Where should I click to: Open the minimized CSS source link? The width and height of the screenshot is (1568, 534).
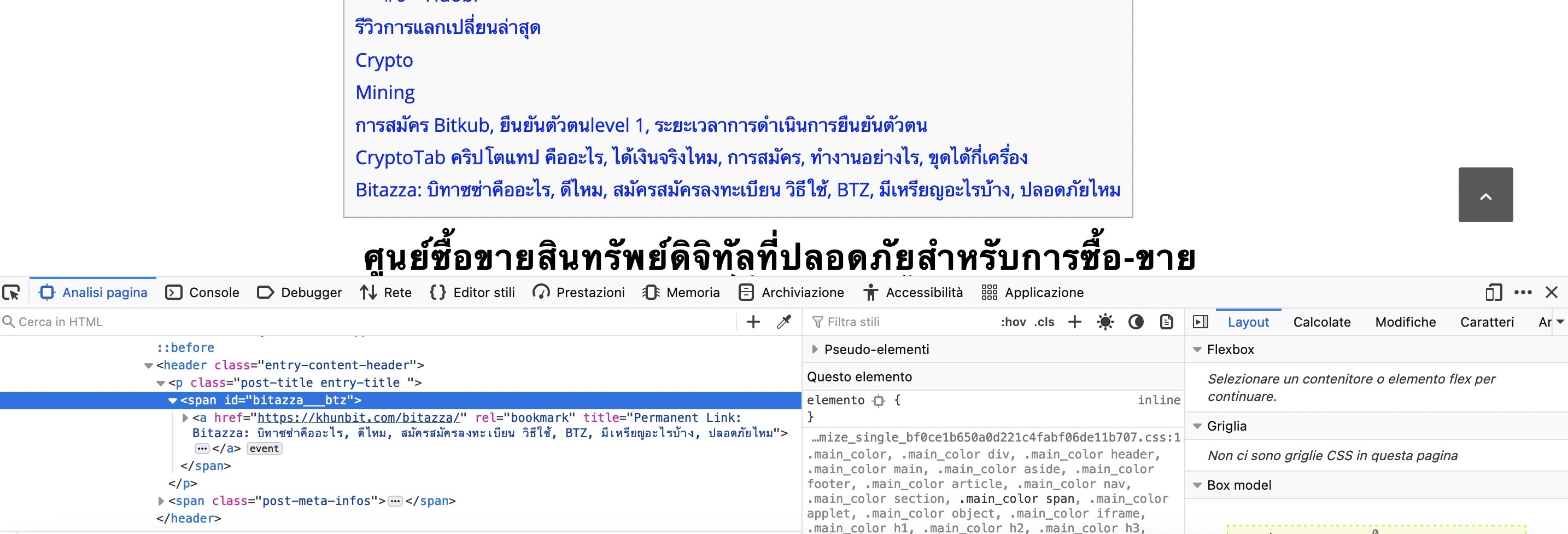[x=996, y=437]
